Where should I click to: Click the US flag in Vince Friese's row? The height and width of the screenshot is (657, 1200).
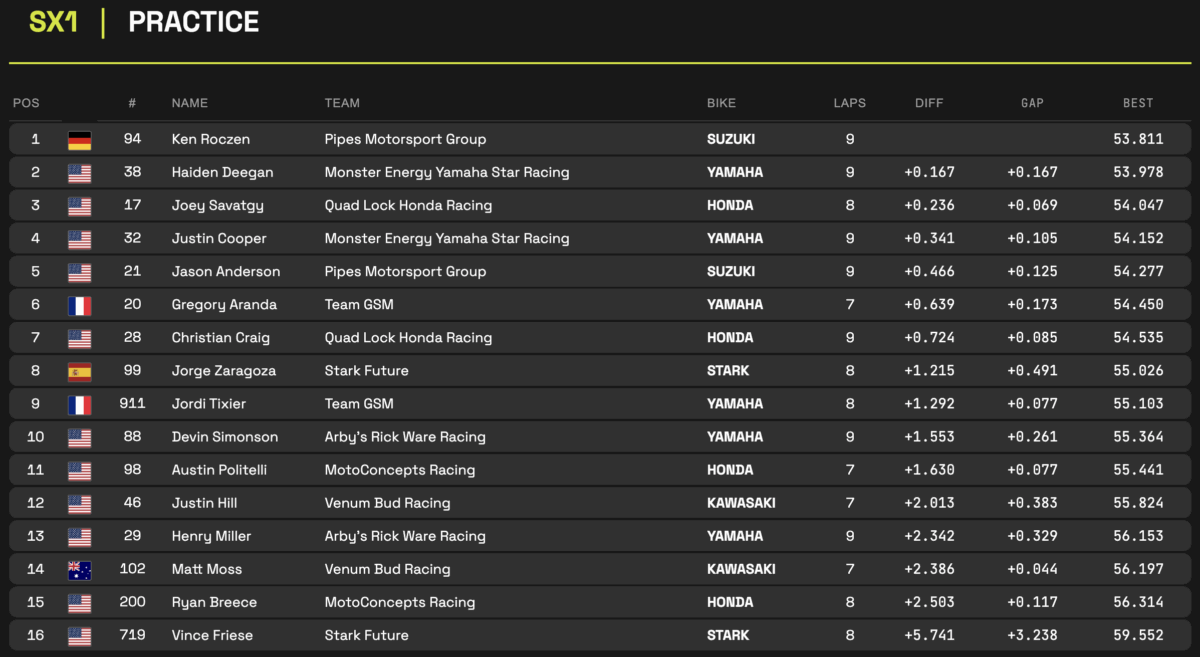[x=79, y=635]
